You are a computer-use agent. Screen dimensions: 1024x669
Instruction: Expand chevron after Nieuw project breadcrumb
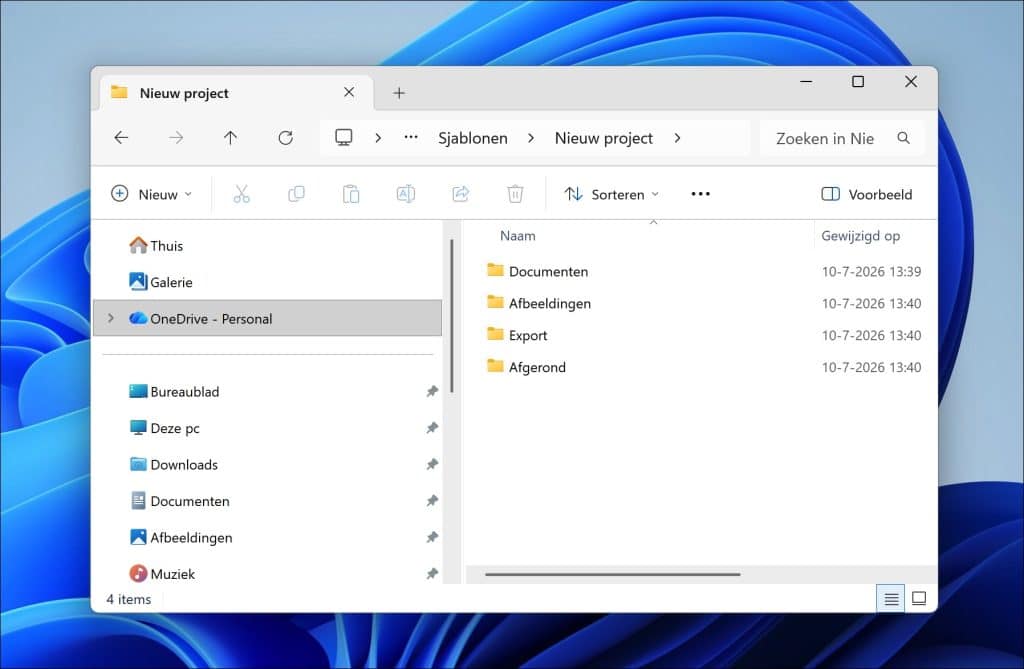[677, 138]
